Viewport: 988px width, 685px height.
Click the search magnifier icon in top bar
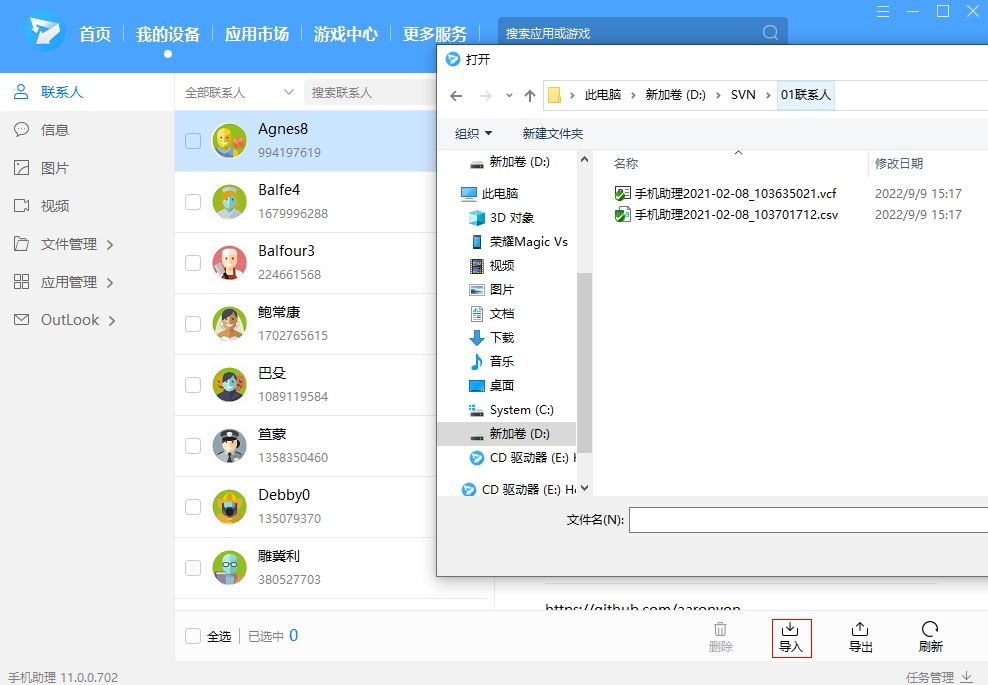(770, 33)
